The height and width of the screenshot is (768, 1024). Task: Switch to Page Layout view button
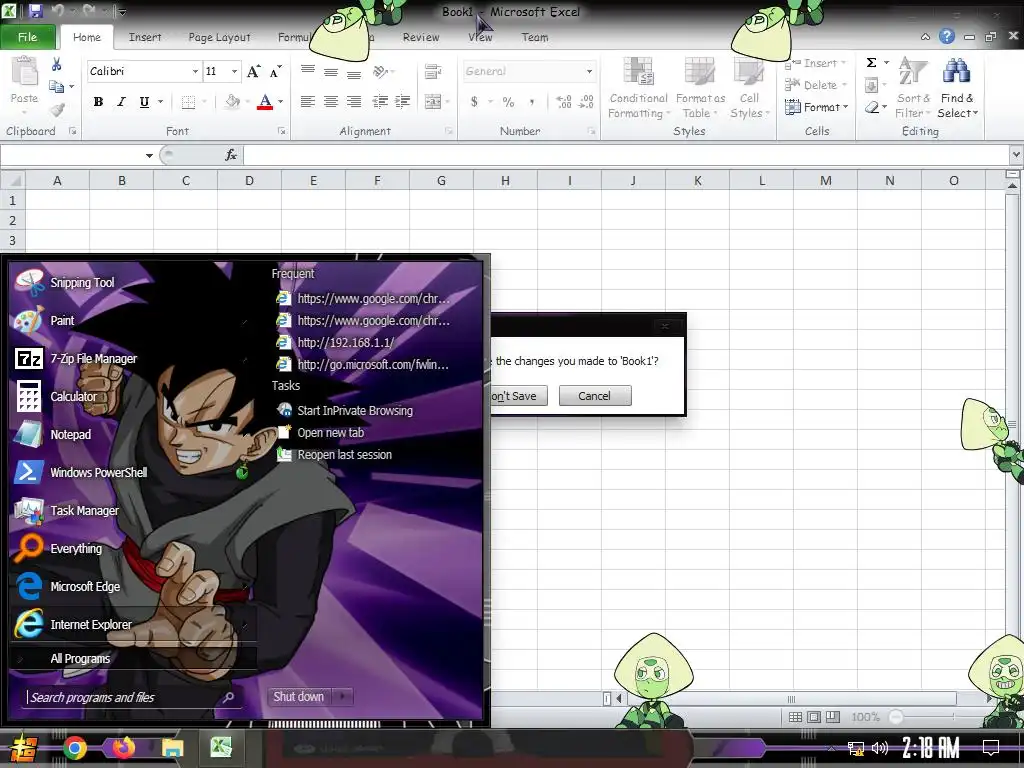tap(814, 717)
